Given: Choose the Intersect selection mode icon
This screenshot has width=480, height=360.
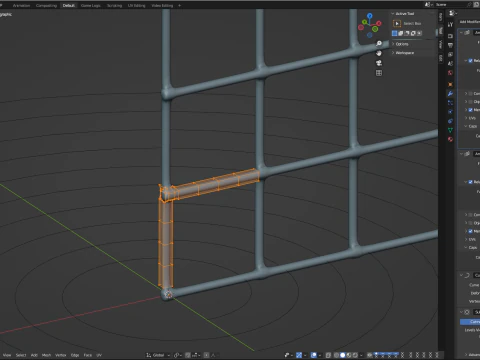Looking at the screenshot, I should click(x=419, y=33).
